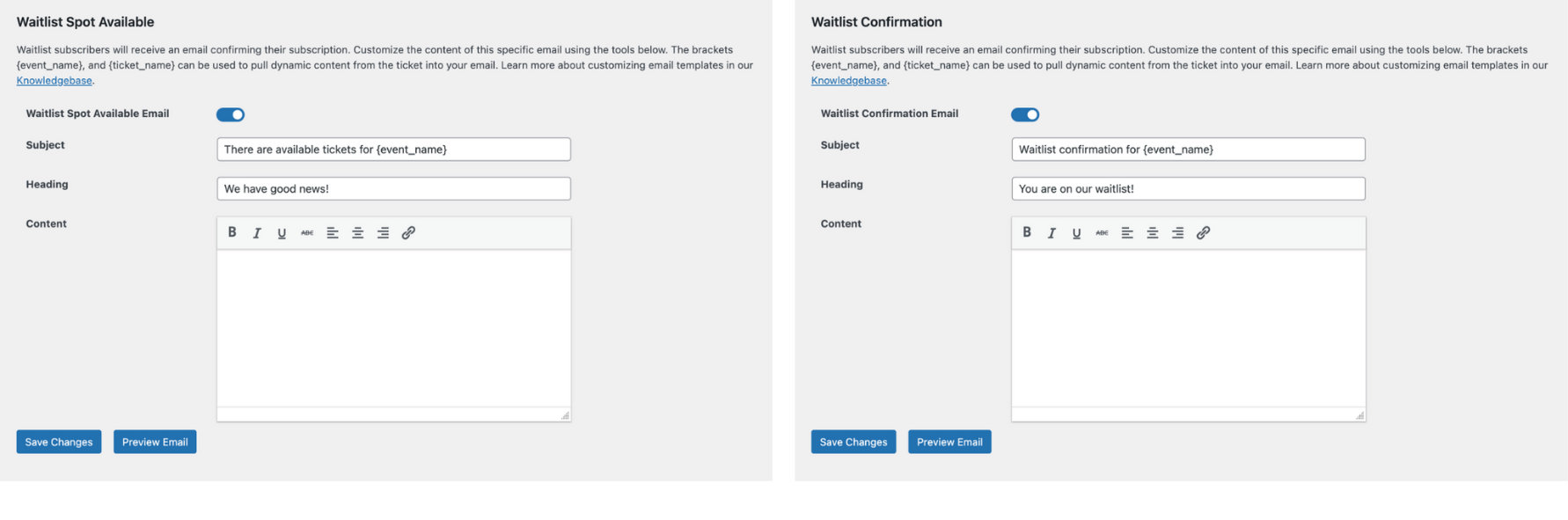Insert link in Waitlist Spot Available editor

point(408,233)
